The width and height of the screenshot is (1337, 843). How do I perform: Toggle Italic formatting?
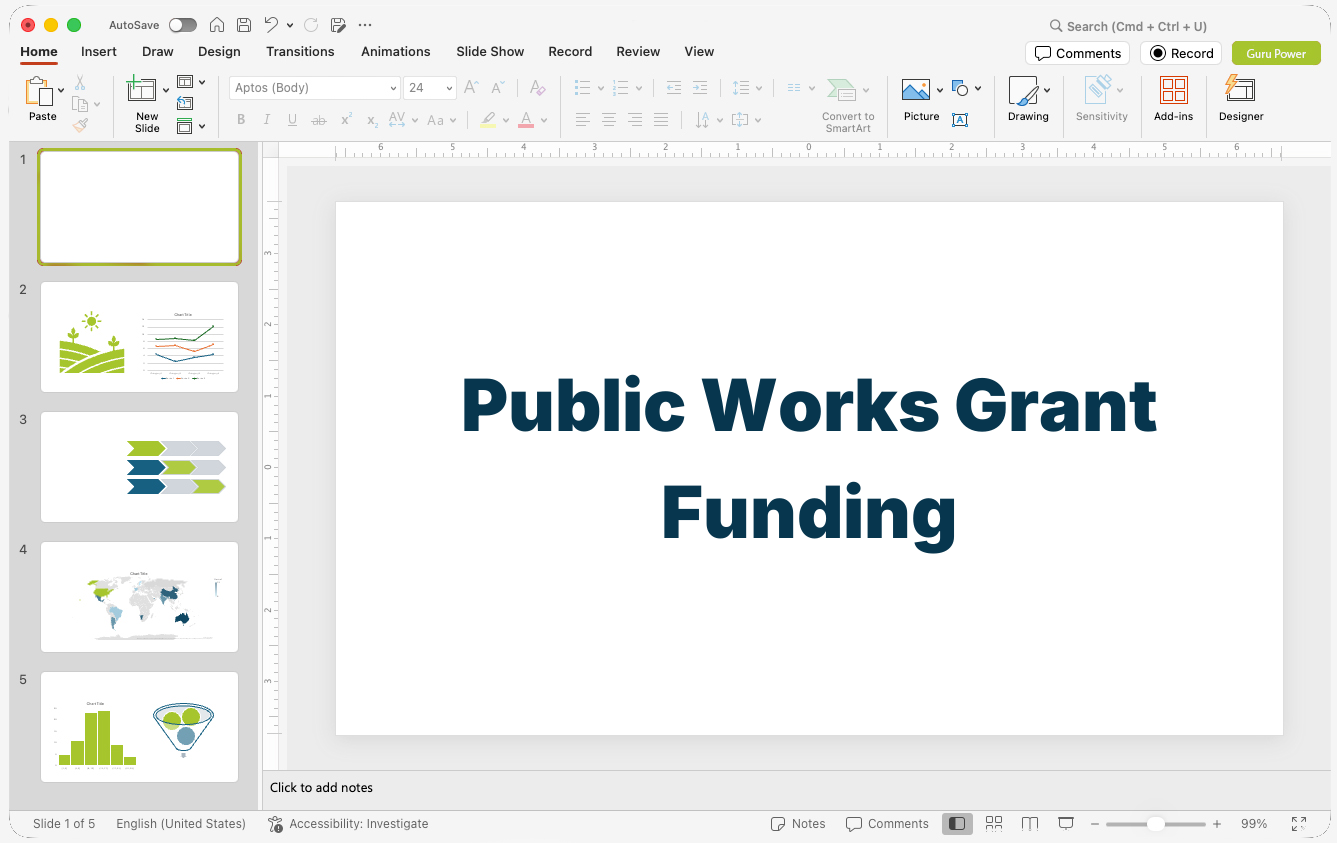coord(267,120)
